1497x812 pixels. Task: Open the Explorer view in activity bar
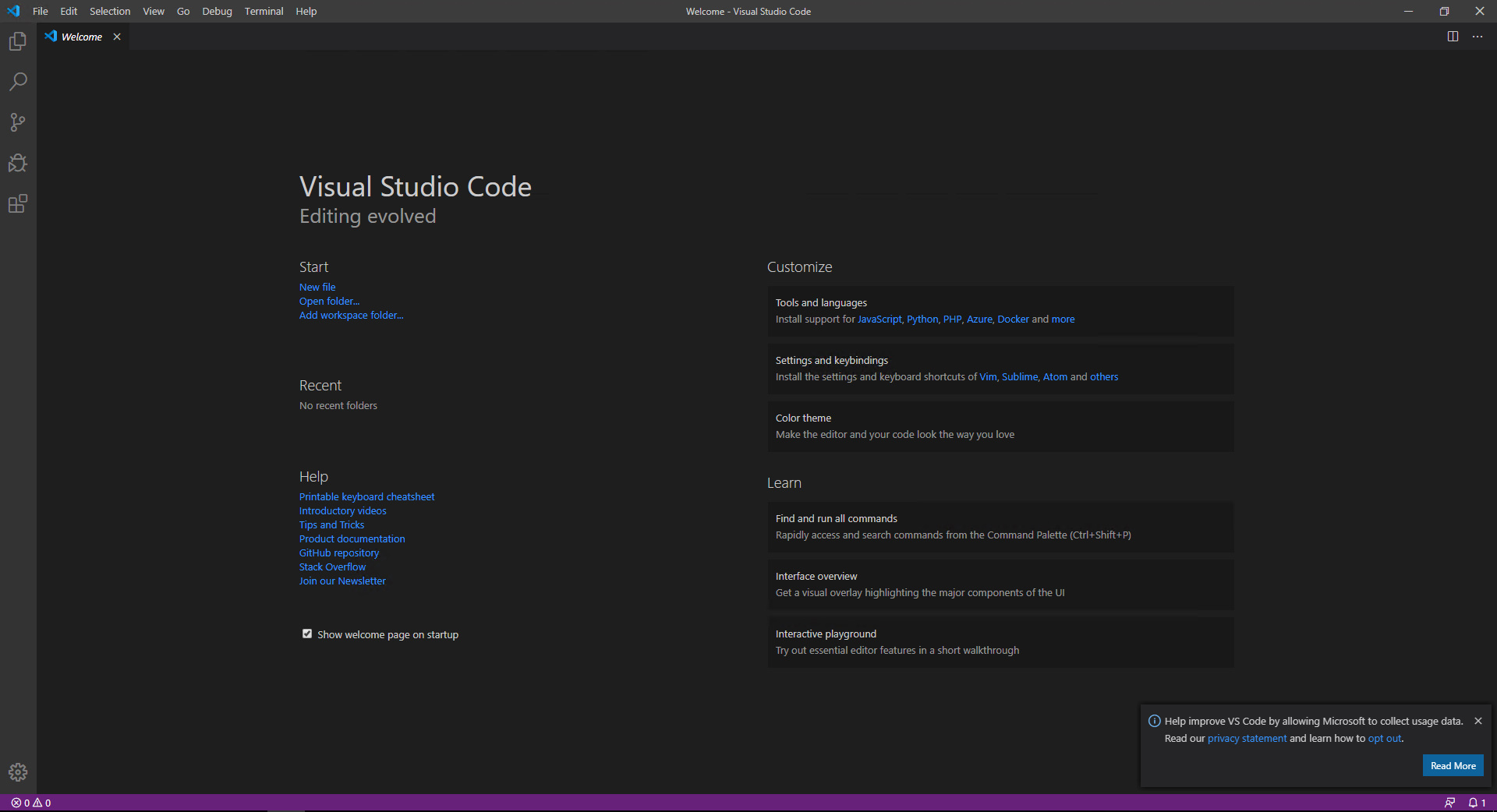(x=17, y=41)
